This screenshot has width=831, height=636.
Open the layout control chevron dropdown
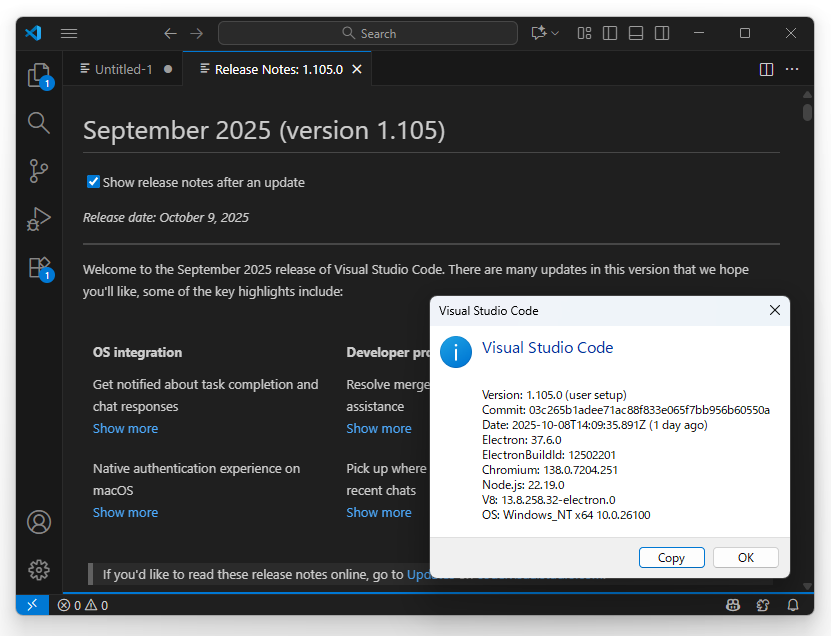click(x=556, y=33)
